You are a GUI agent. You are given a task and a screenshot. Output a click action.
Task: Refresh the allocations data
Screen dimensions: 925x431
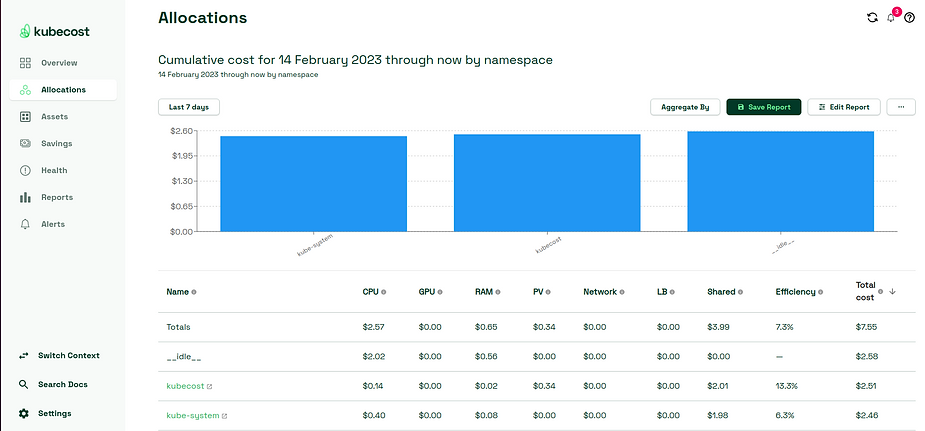click(x=872, y=18)
